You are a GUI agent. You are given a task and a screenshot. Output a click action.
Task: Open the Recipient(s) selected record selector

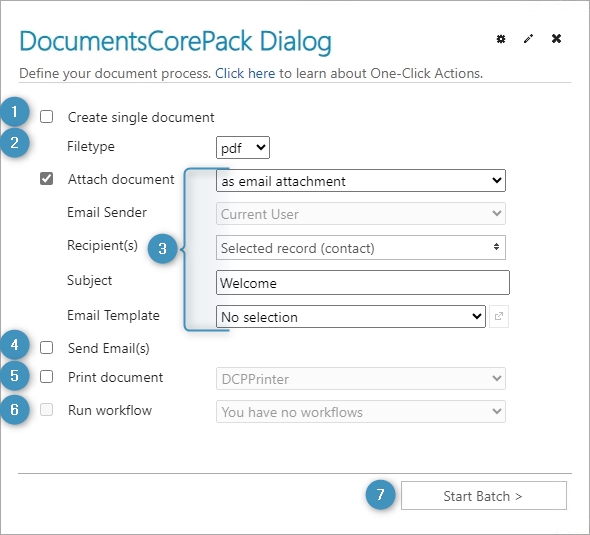tap(361, 248)
